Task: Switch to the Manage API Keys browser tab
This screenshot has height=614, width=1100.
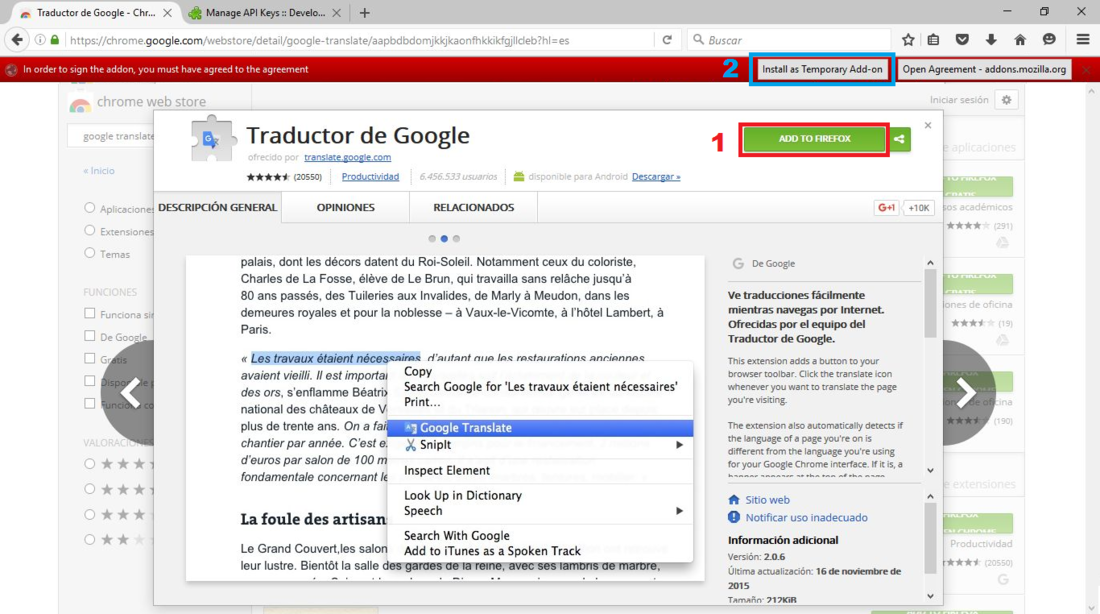Action: (265, 13)
